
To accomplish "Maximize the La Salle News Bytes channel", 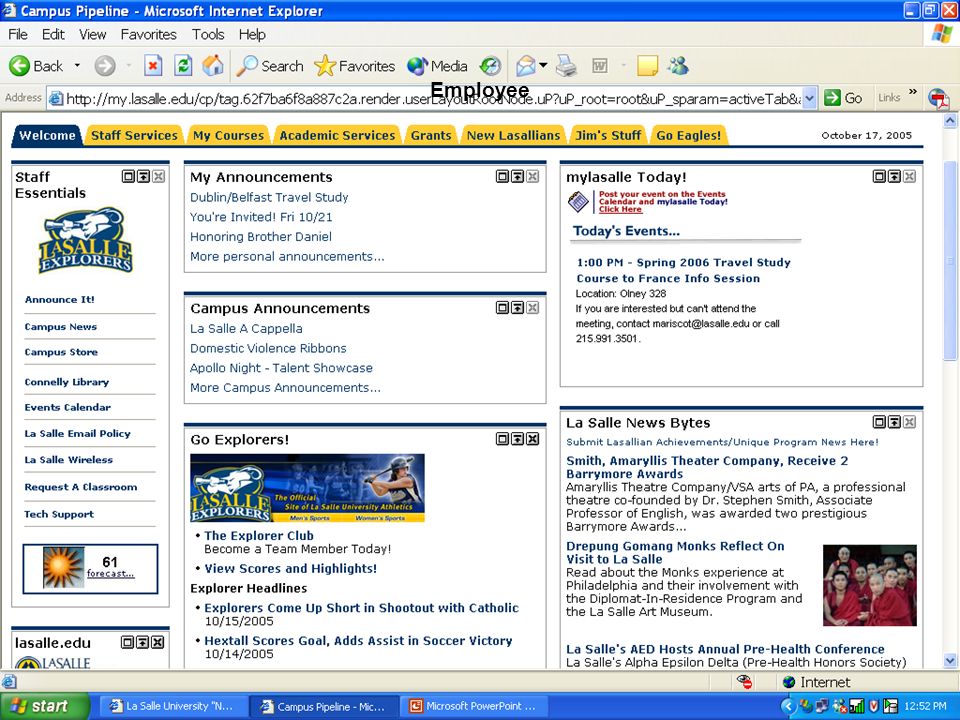I will 879,421.
